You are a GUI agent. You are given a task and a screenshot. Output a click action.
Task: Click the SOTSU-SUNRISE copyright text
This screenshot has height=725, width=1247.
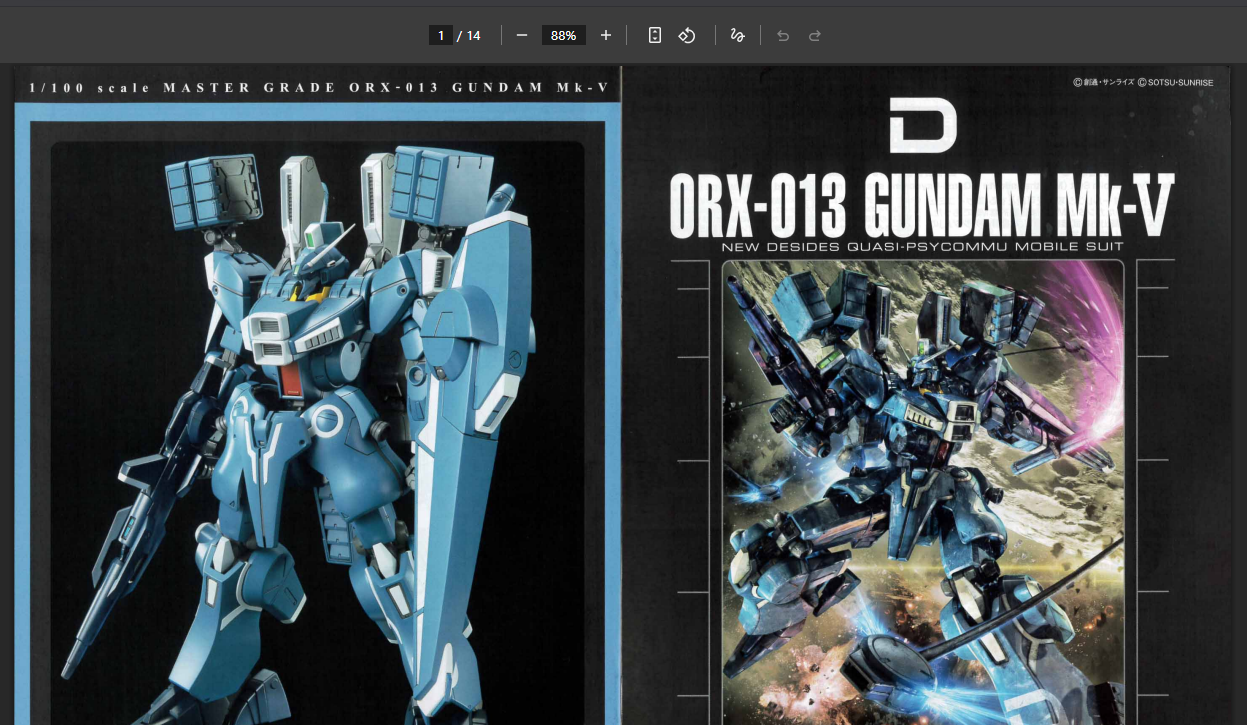coord(1176,82)
